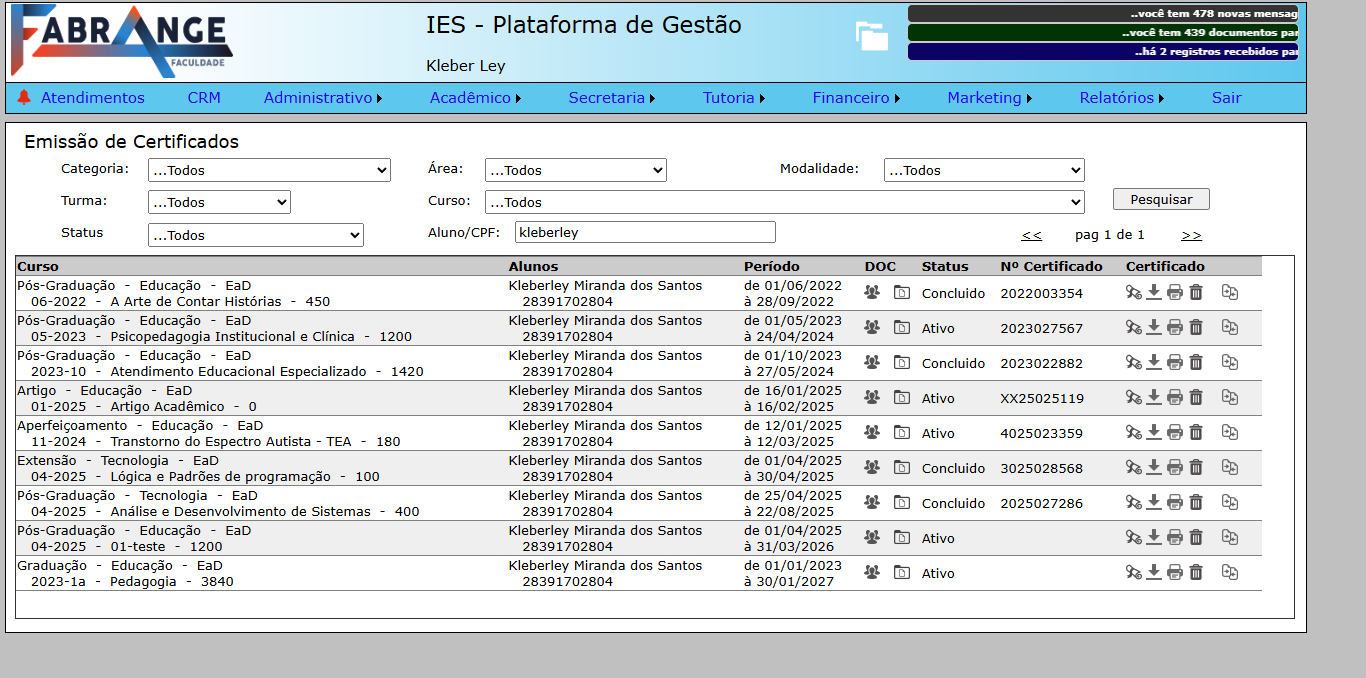The width and height of the screenshot is (1366, 678).
Task: Open the Curso dropdown
Action: coord(785,202)
